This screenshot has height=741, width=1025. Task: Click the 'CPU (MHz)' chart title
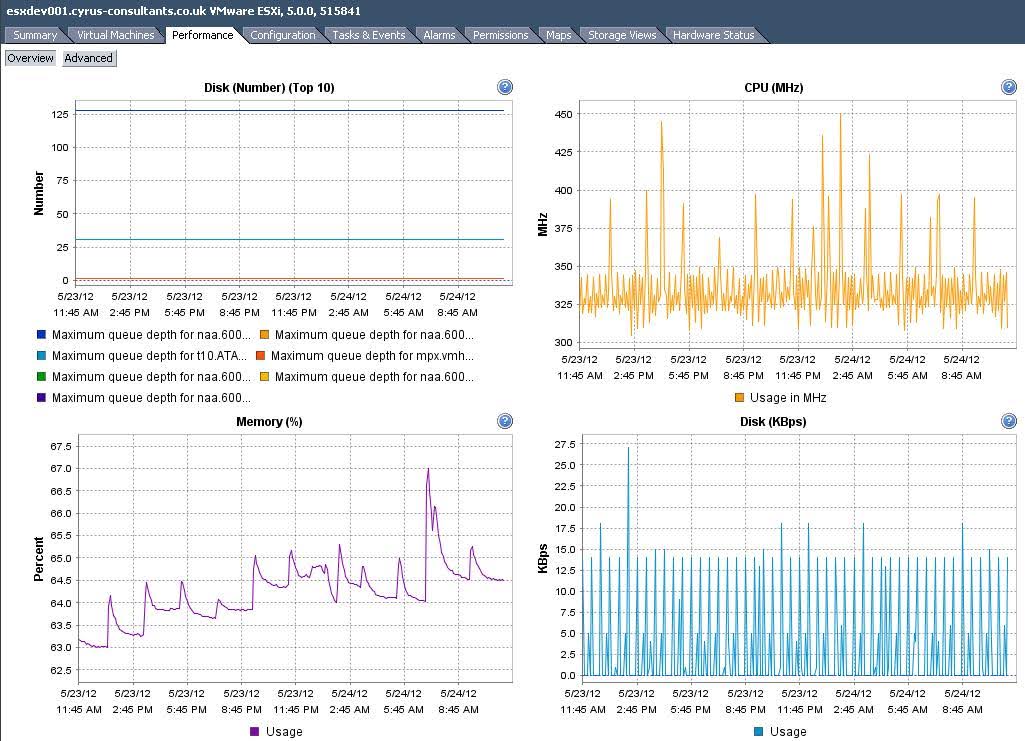coord(773,88)
